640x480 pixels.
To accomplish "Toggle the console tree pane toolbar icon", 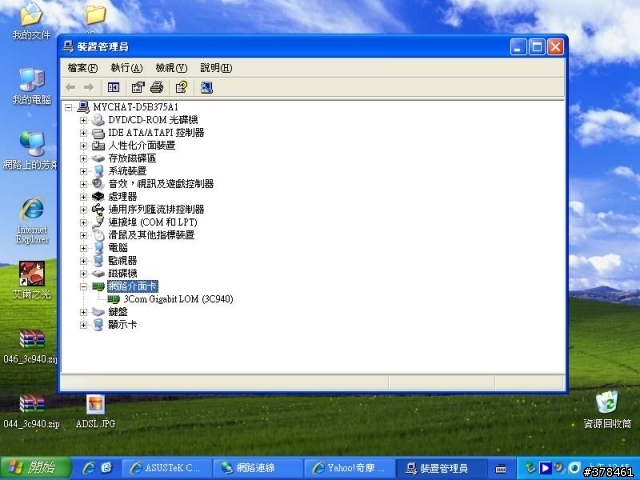I will [113, 87].
